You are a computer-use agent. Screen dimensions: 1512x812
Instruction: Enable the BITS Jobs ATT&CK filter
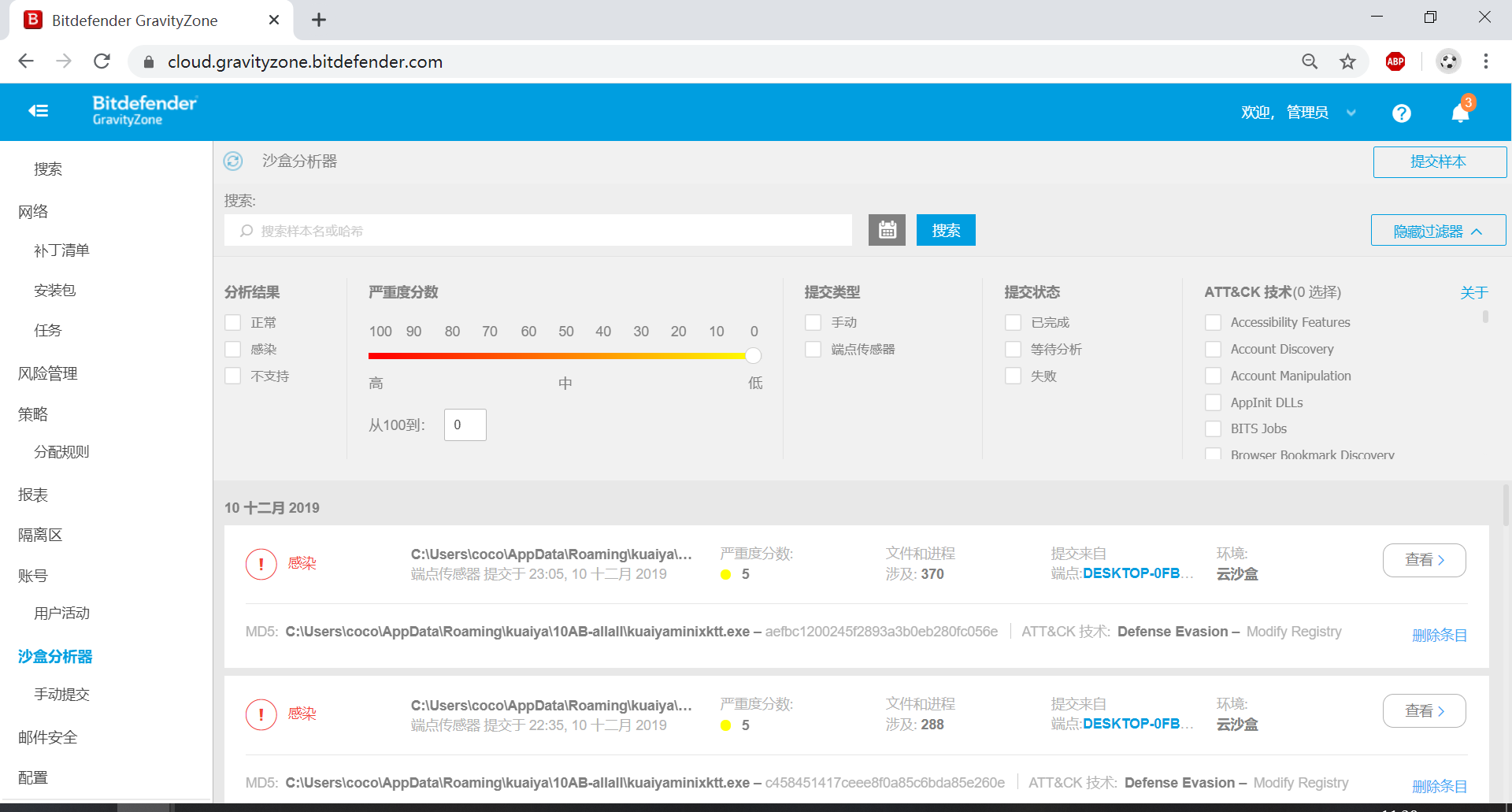click(1214, 429)
